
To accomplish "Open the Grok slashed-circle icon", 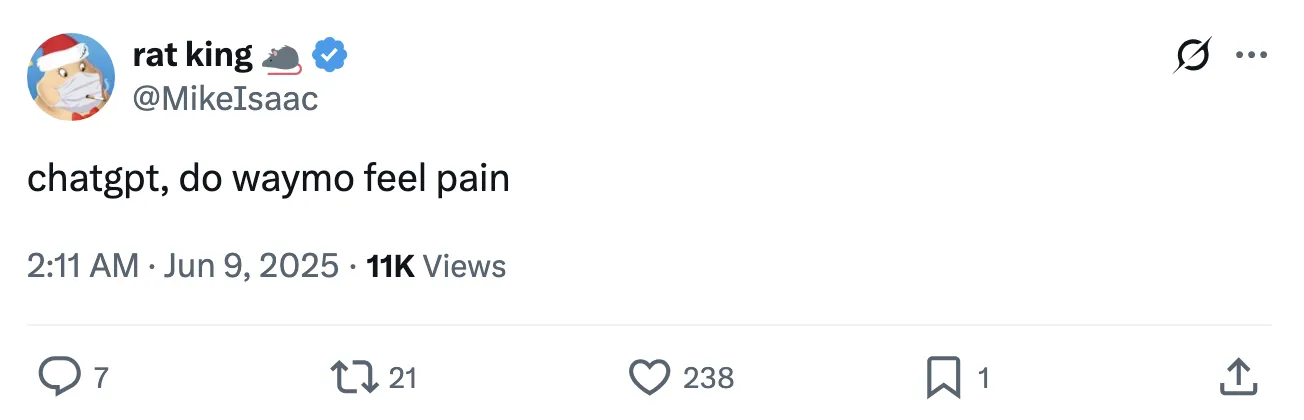I will (1191, 54).
